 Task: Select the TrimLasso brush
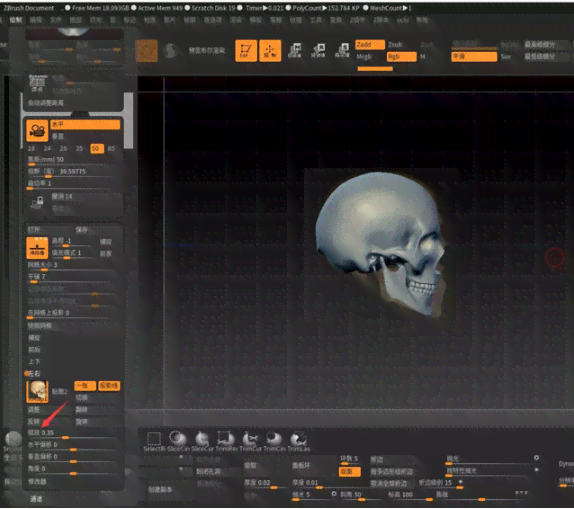point(299,441)
